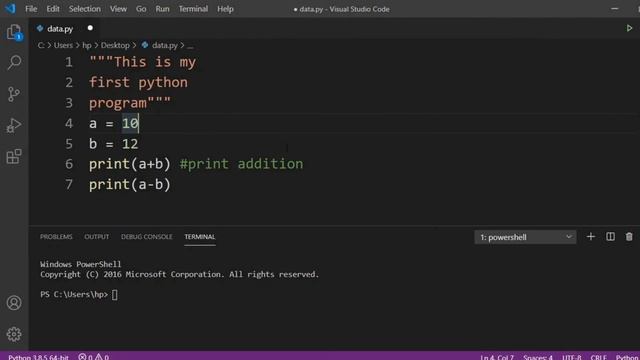Click 'C:' in the breadcrumb path
This screenshot has width=640, height=360.
point(41,45)
